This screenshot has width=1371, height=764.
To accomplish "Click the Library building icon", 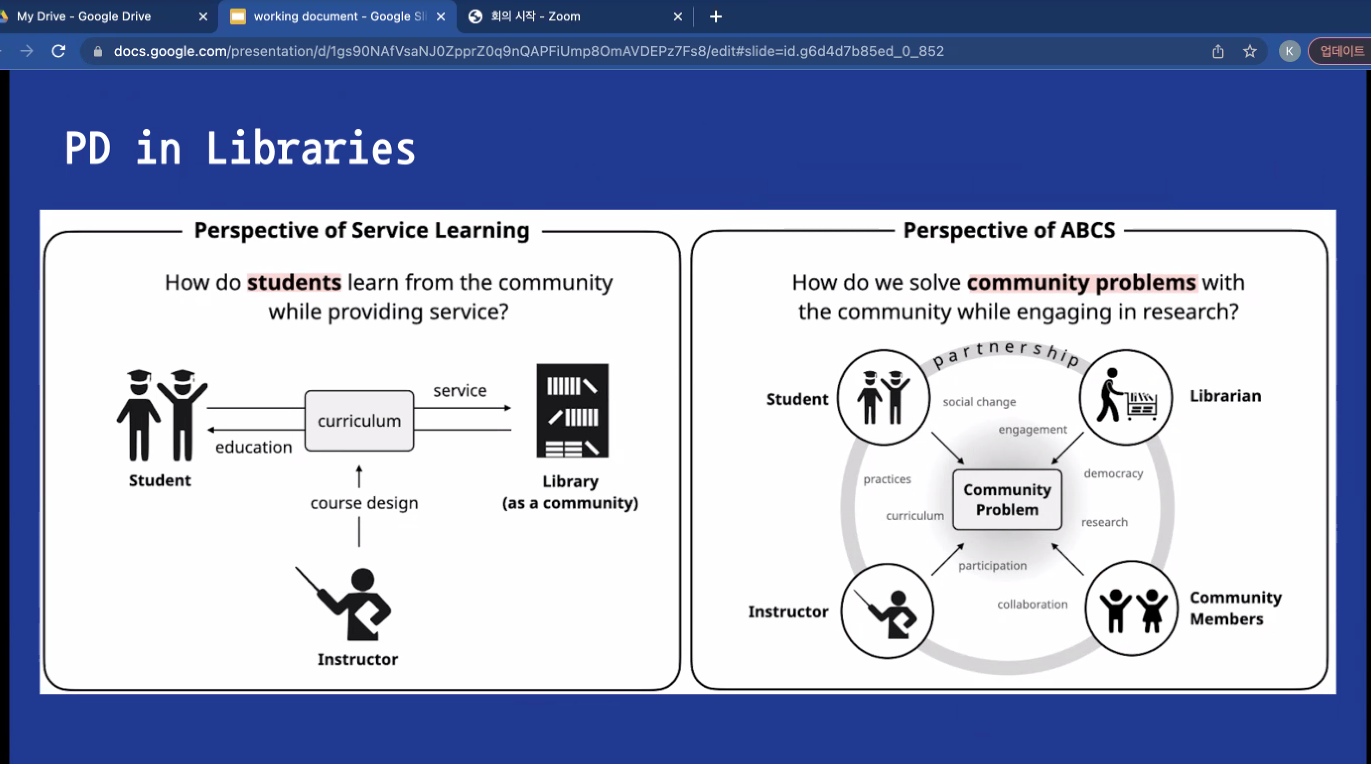I will tap(572, 411).
